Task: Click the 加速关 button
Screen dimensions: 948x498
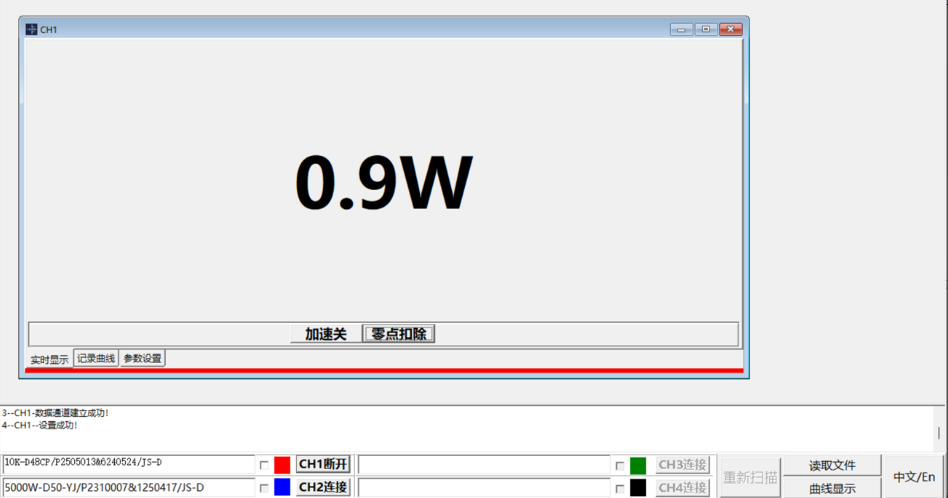Action: point(325,334)
